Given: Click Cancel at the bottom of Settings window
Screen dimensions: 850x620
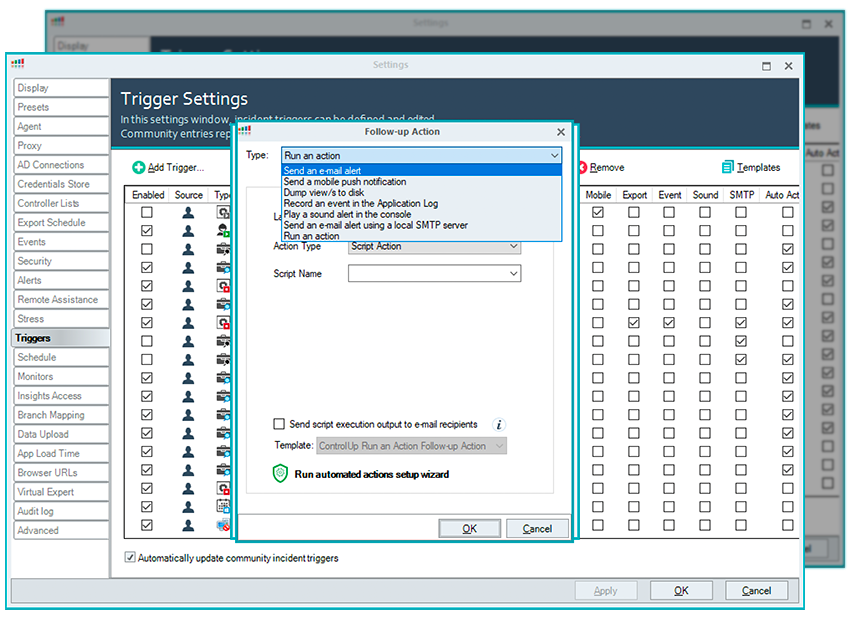Looking at the screenshot, I should click(x=756, y=591).
